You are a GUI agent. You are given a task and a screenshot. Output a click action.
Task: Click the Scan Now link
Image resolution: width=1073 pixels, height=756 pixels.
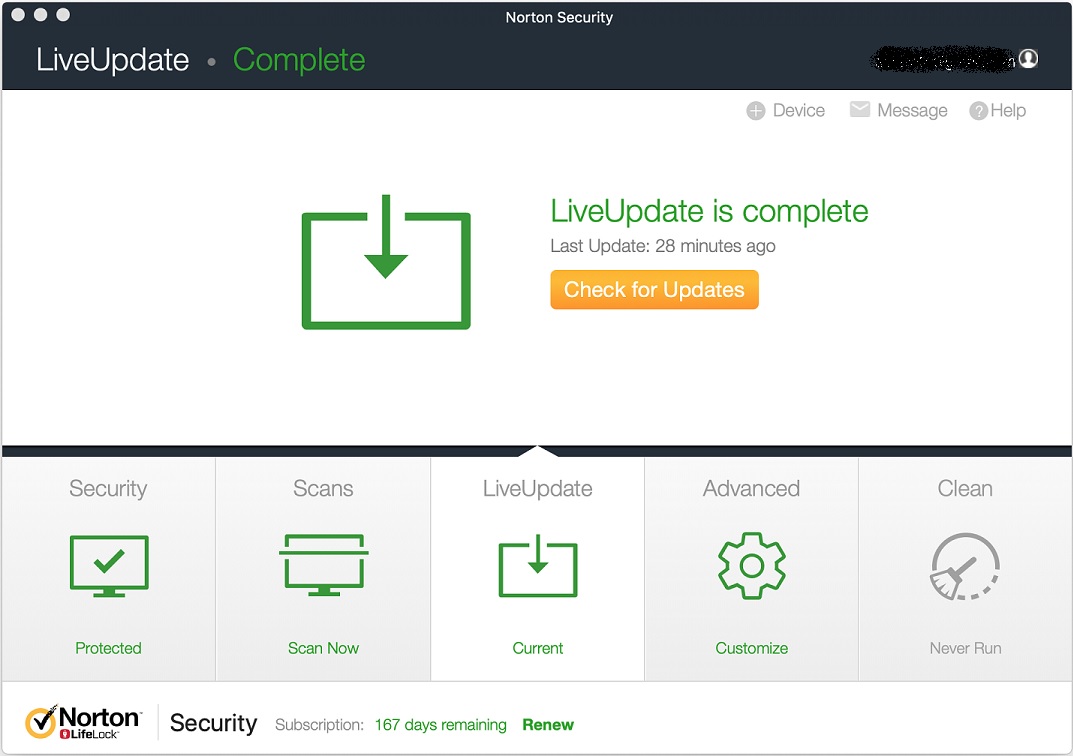click(323, 648)
